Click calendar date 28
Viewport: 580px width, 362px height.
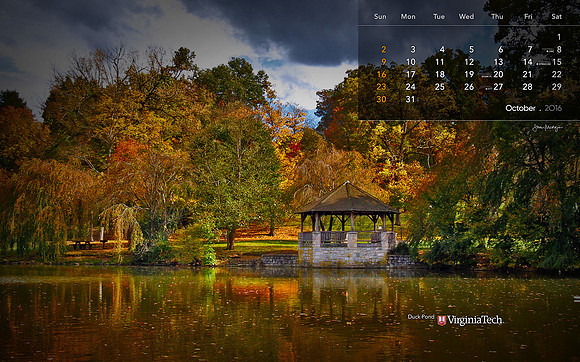click(x=527, y=87)
